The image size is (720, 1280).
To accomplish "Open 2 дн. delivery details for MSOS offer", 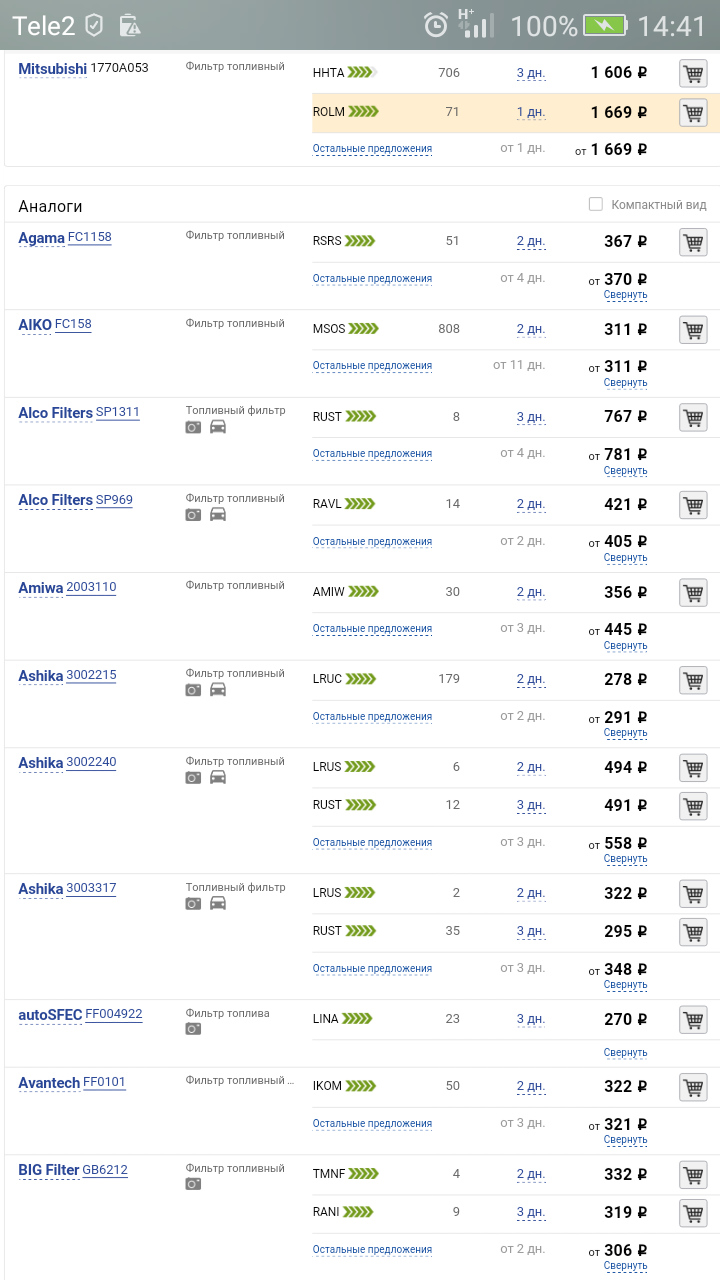I will pyautogui.click(x=530, y=329).
